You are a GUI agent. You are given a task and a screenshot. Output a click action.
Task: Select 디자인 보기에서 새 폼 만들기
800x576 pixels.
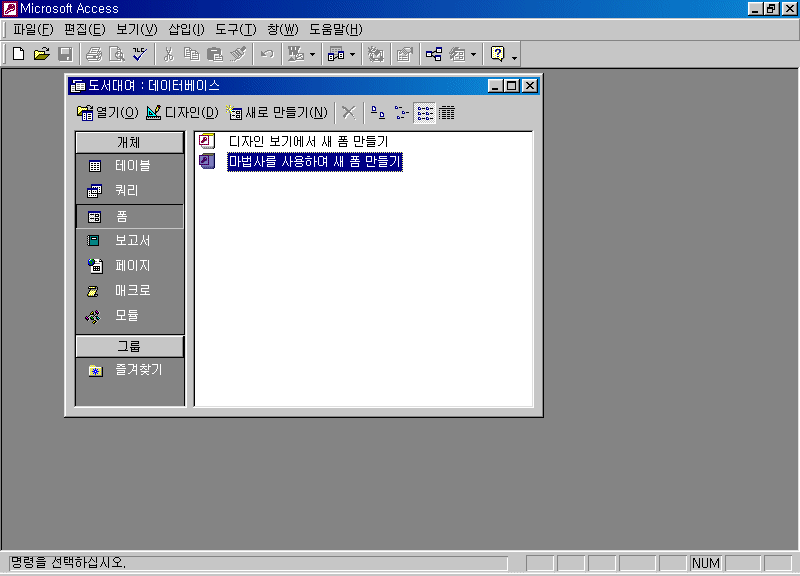[308, 141]
